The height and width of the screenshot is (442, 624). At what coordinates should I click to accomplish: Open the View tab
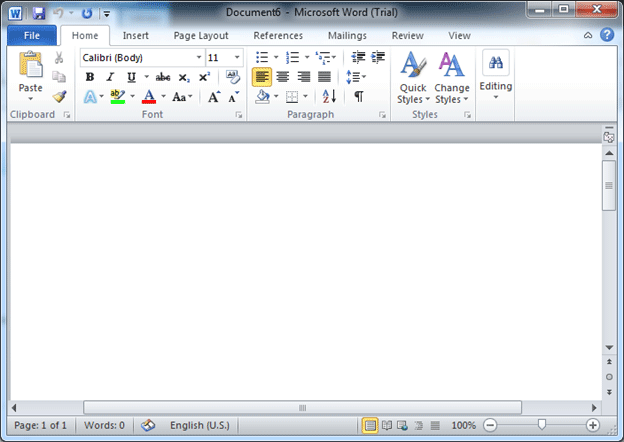pyautogui.click(x=459, y=35)
